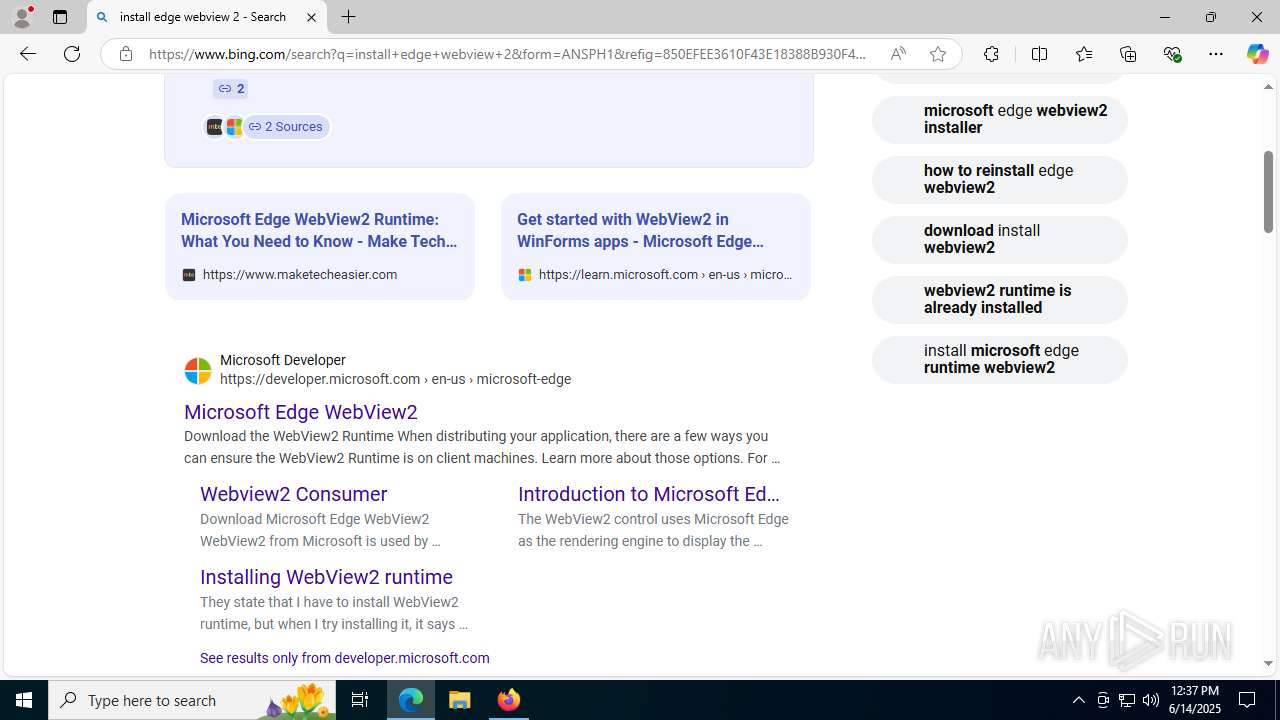The height and width of the screenshot is (720, 1280).
Task: Open Browser essentials heart icon
Action: 1172,54
